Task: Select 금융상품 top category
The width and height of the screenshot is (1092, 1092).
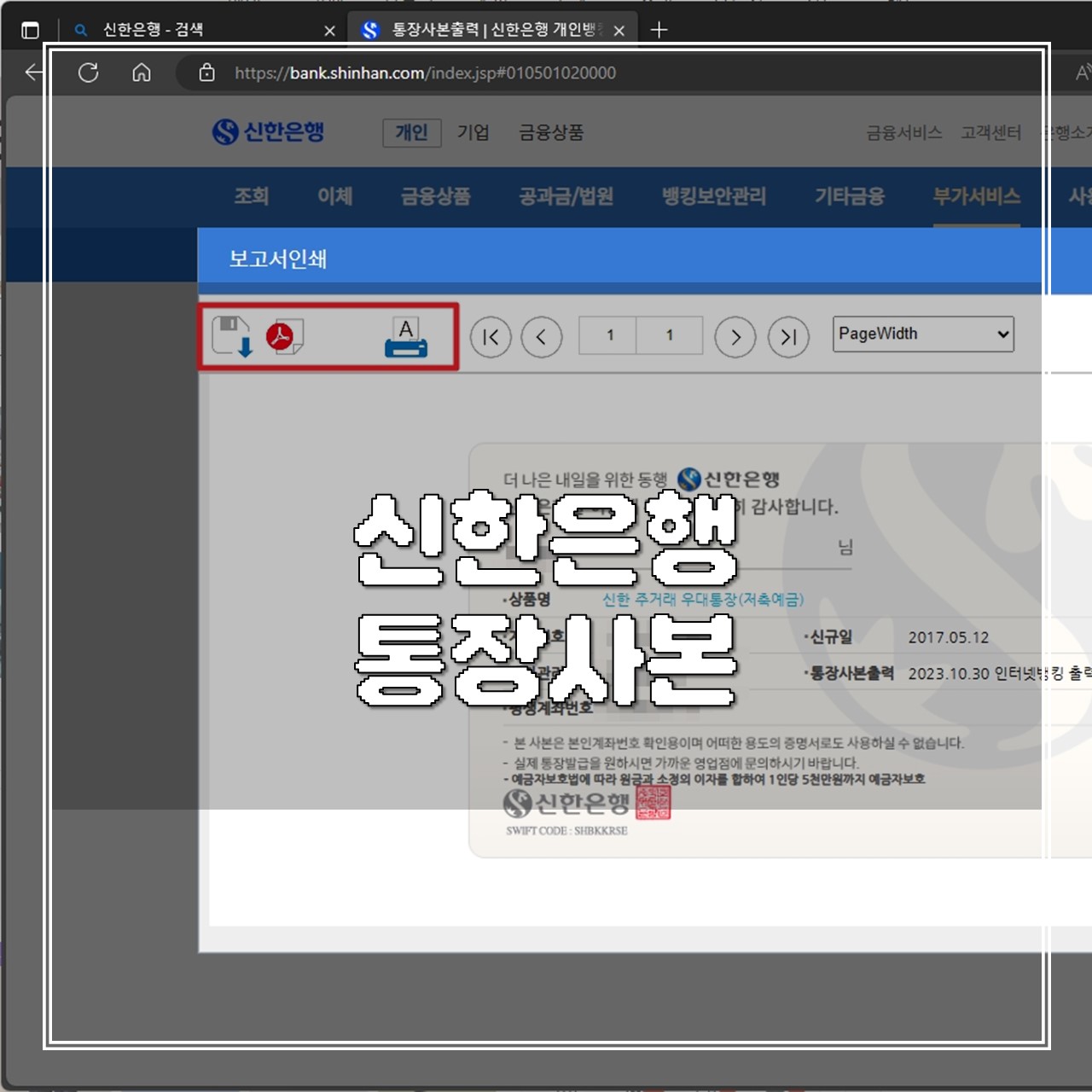Action: click(x=551, y=132)
